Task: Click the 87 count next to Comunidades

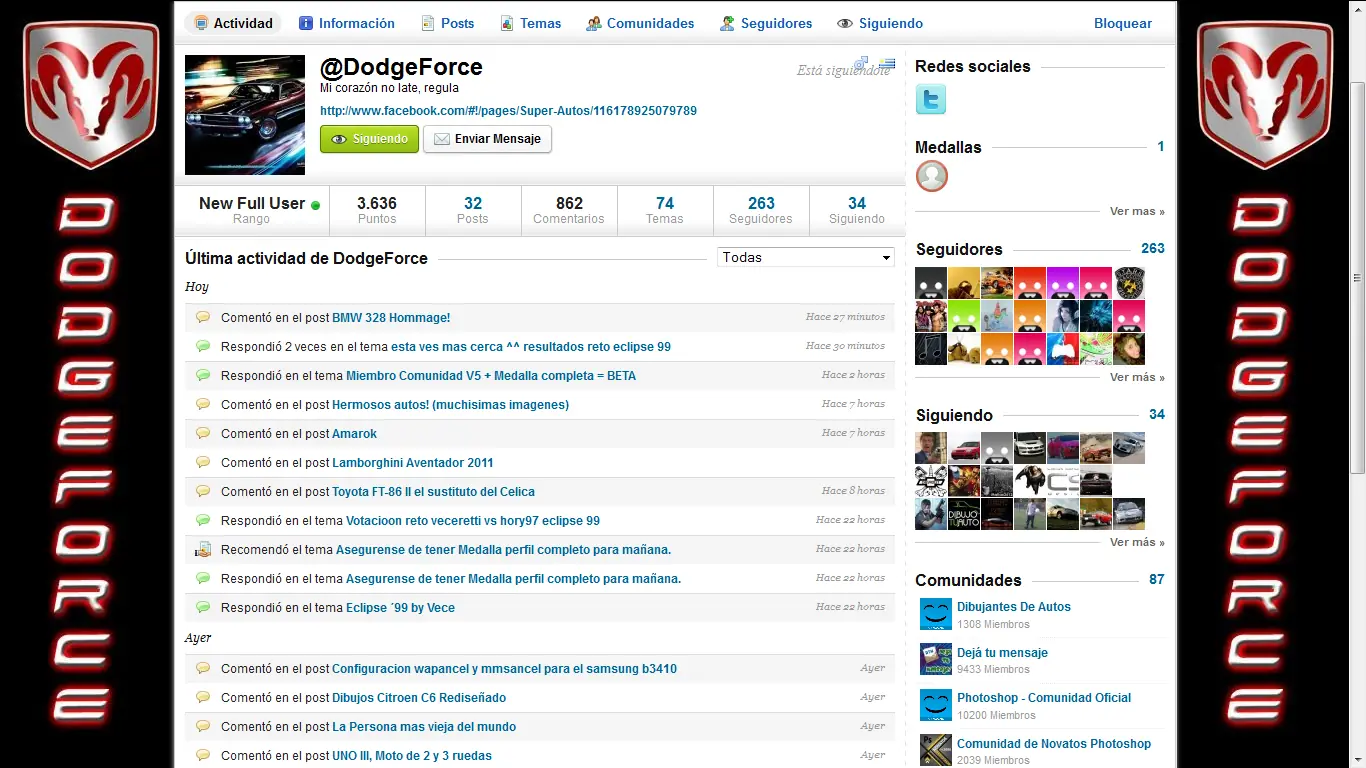Action: pos(1157,580)
